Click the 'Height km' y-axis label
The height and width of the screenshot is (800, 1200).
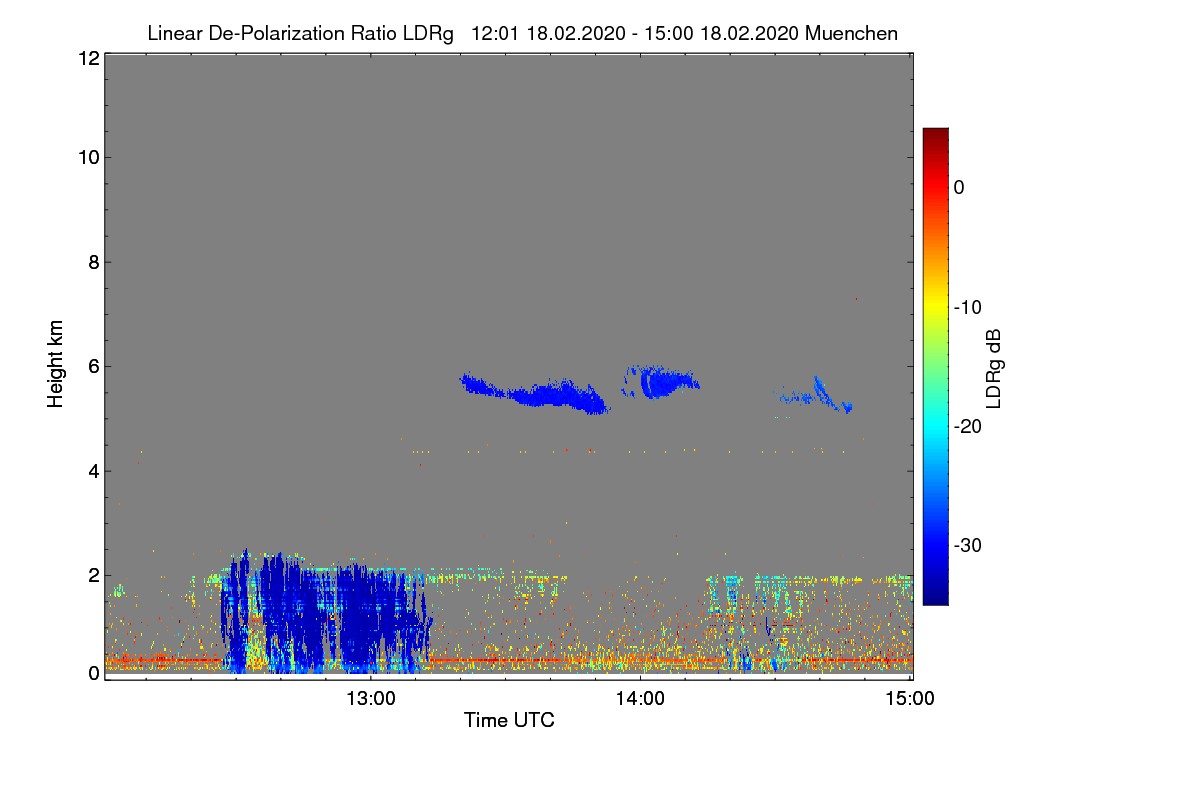point(56,364)
